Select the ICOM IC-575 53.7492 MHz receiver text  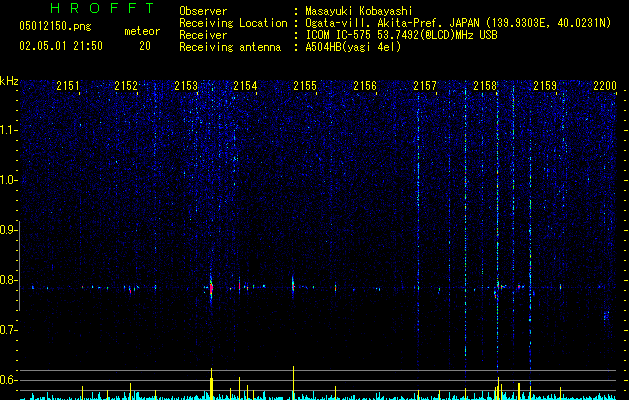coord(401,35)
